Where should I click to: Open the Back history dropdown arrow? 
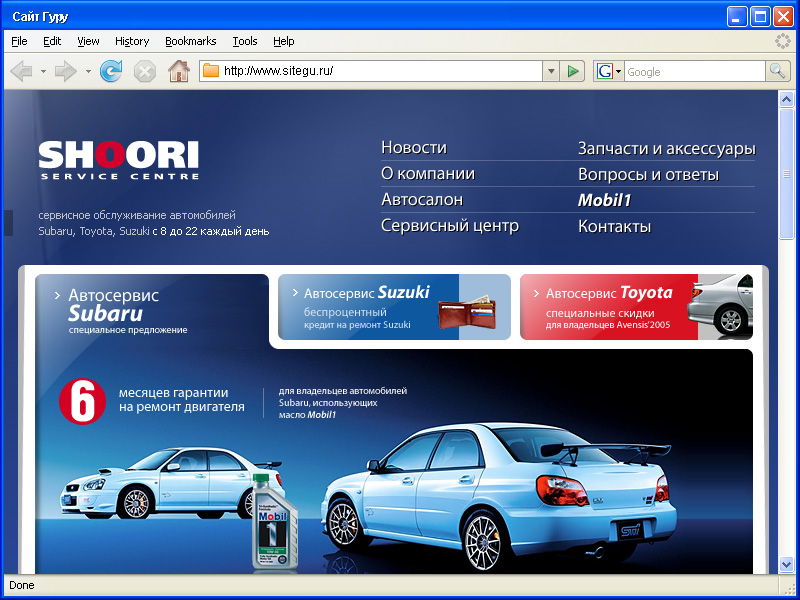point(43,71)
